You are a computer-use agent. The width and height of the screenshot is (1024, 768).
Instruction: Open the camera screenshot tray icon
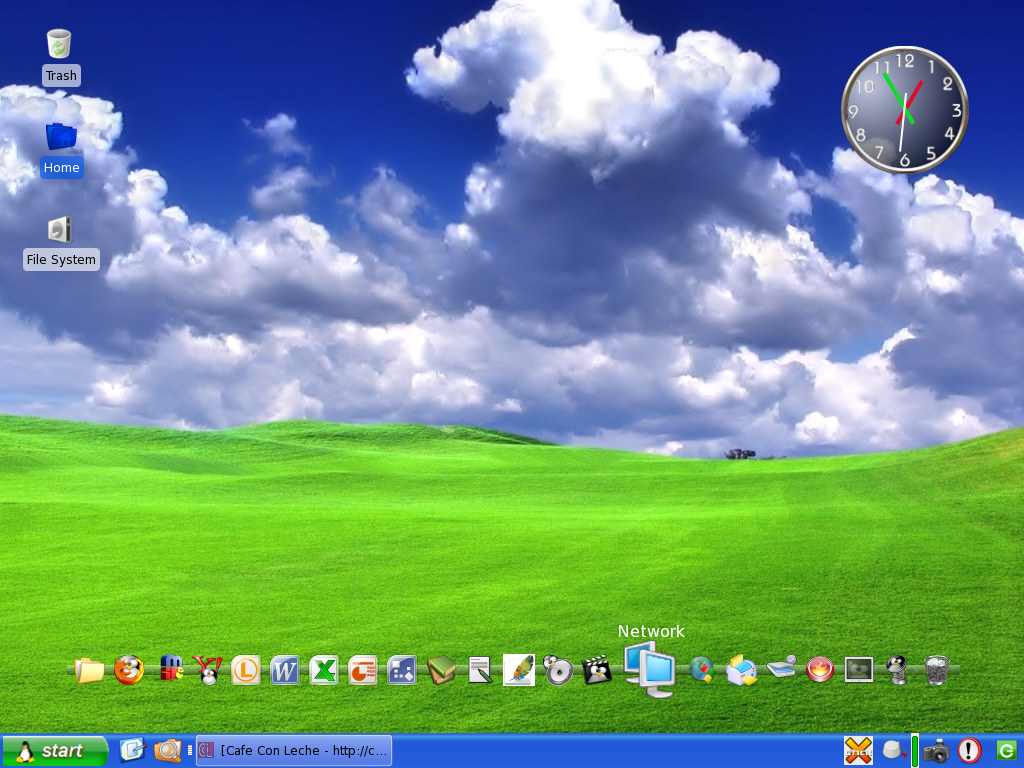936,751
